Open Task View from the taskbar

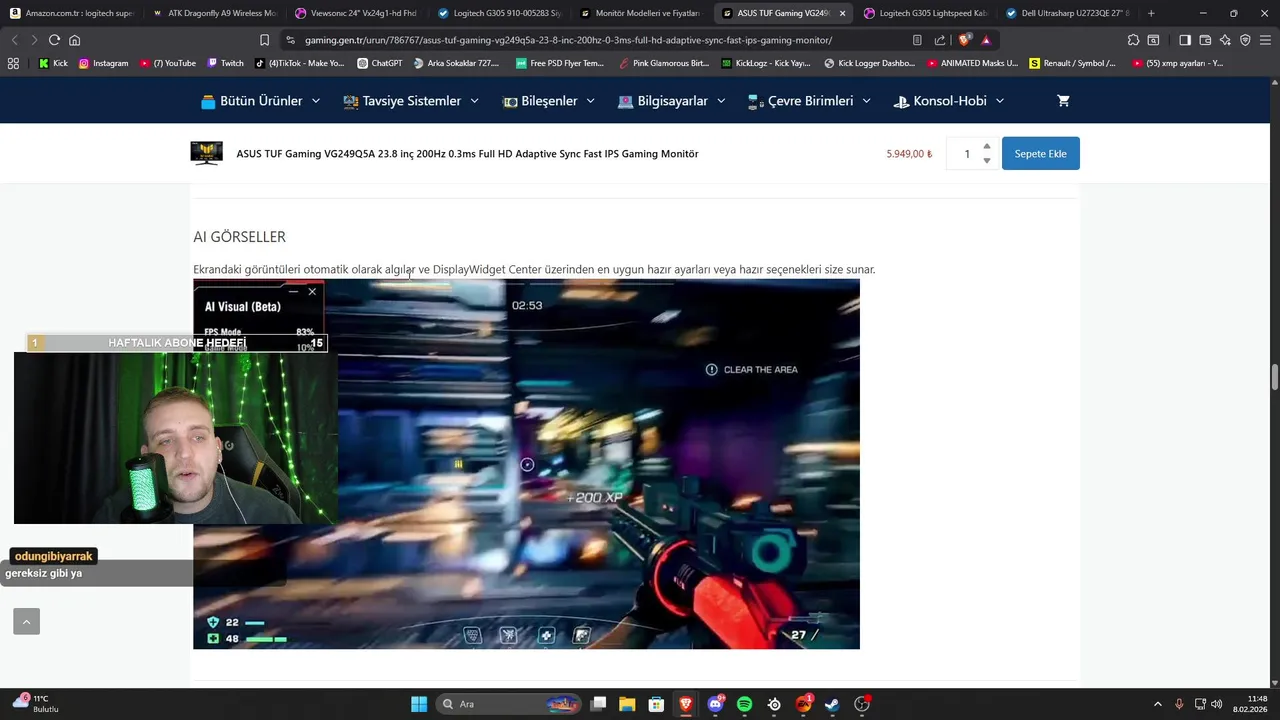(598, 704)
